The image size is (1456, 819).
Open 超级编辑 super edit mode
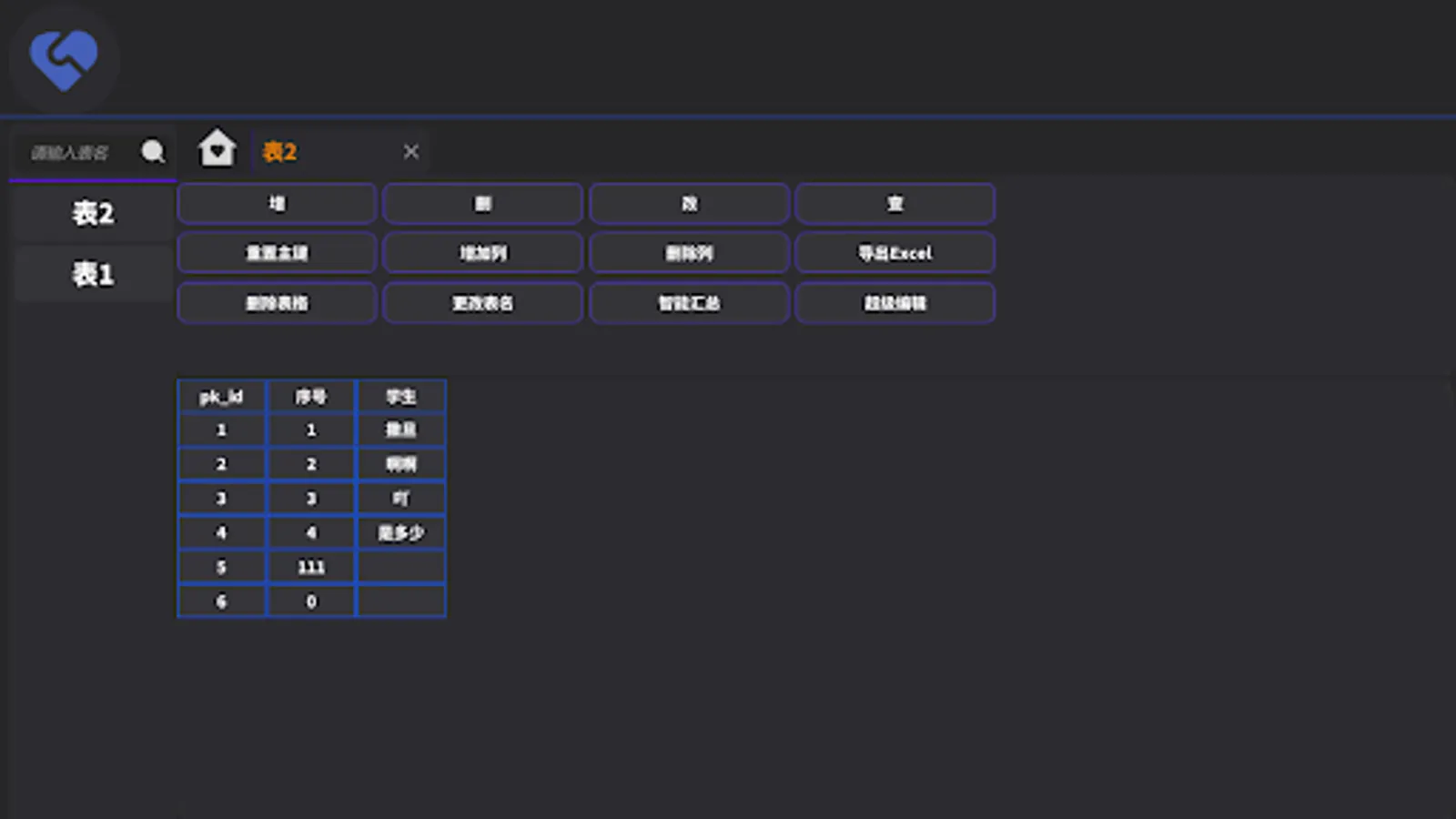(x=895, y=303)
